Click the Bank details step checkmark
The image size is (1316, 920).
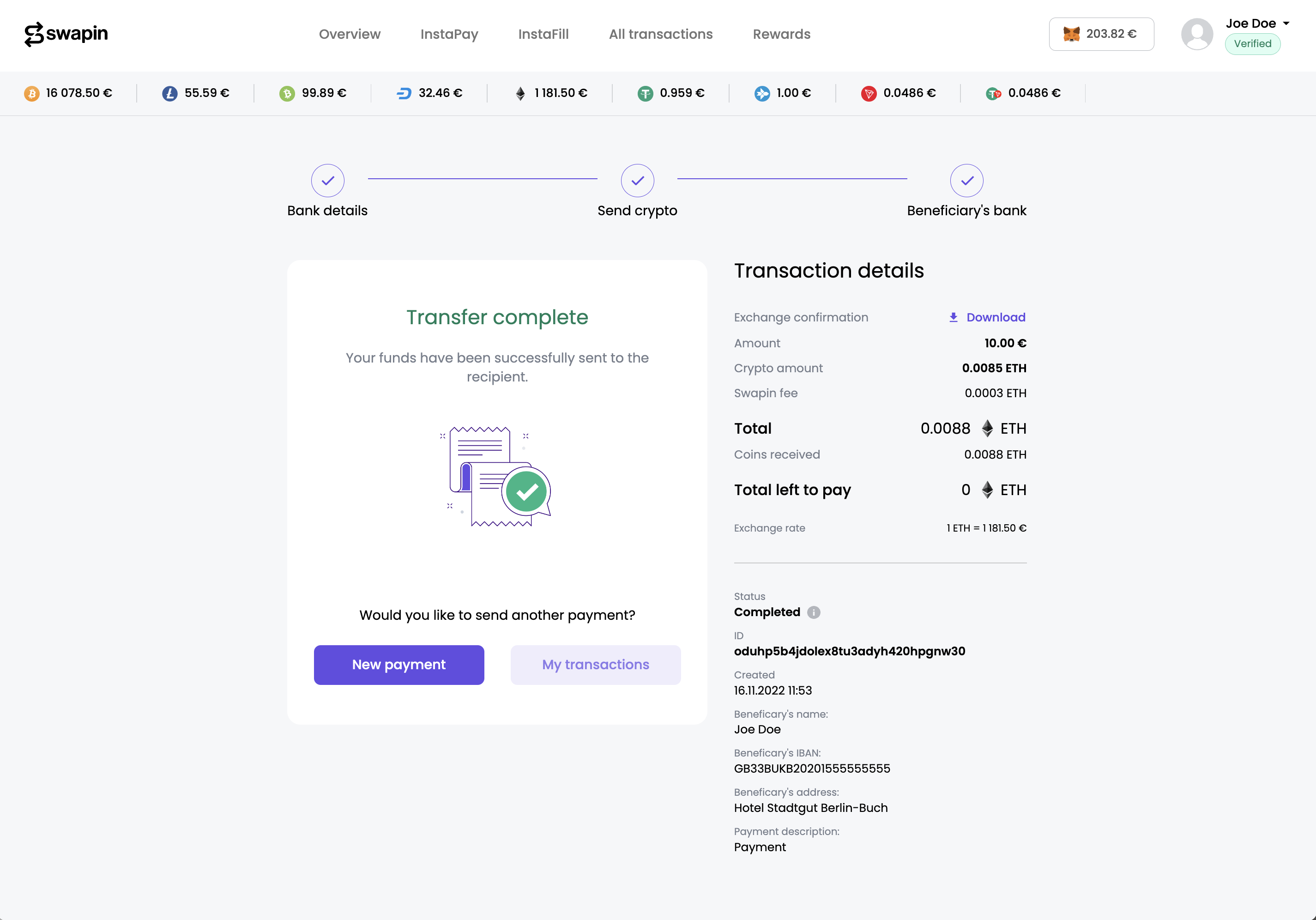(328, 181)
